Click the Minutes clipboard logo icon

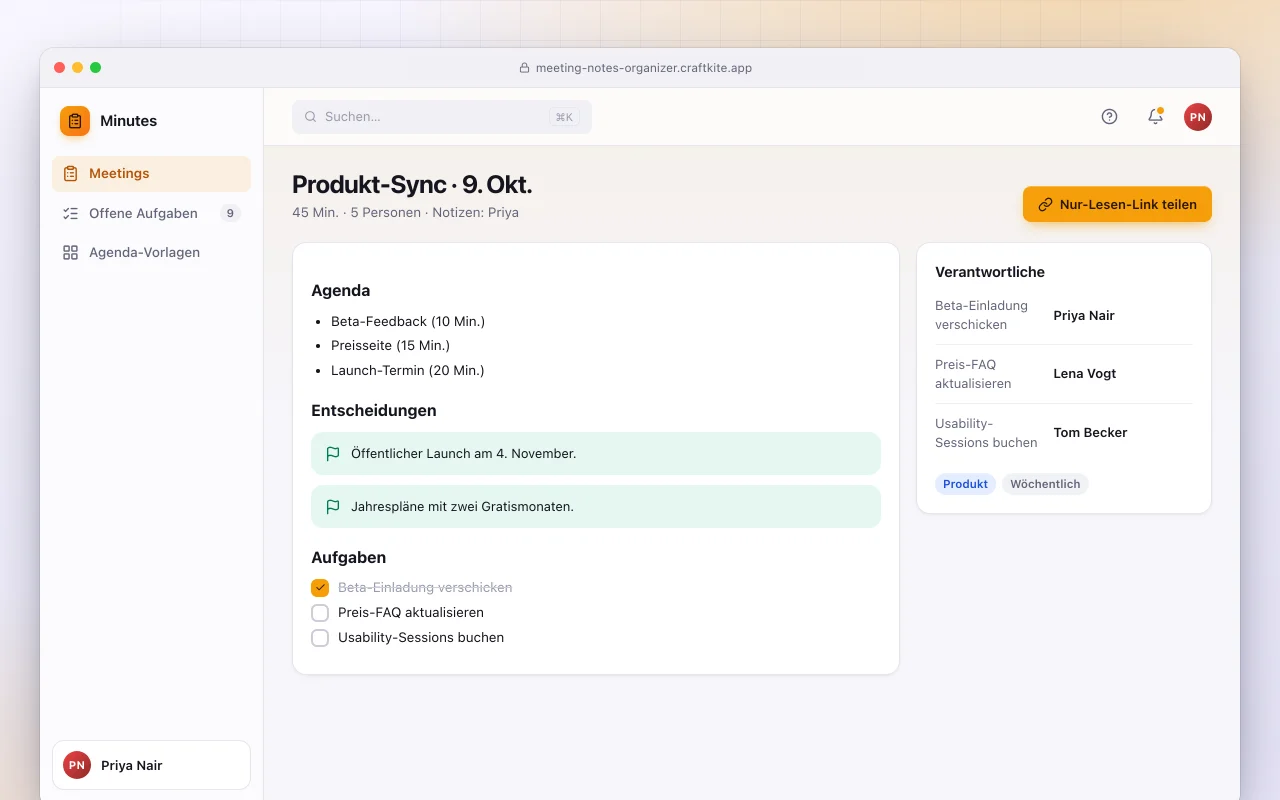point(75,121)
